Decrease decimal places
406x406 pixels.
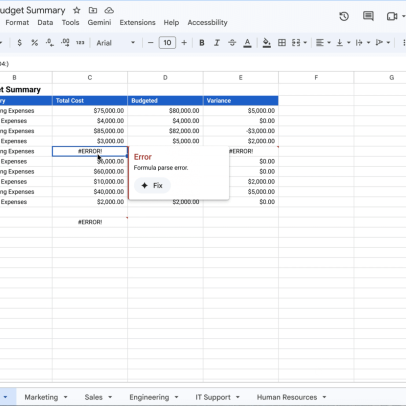pos(50,43)
